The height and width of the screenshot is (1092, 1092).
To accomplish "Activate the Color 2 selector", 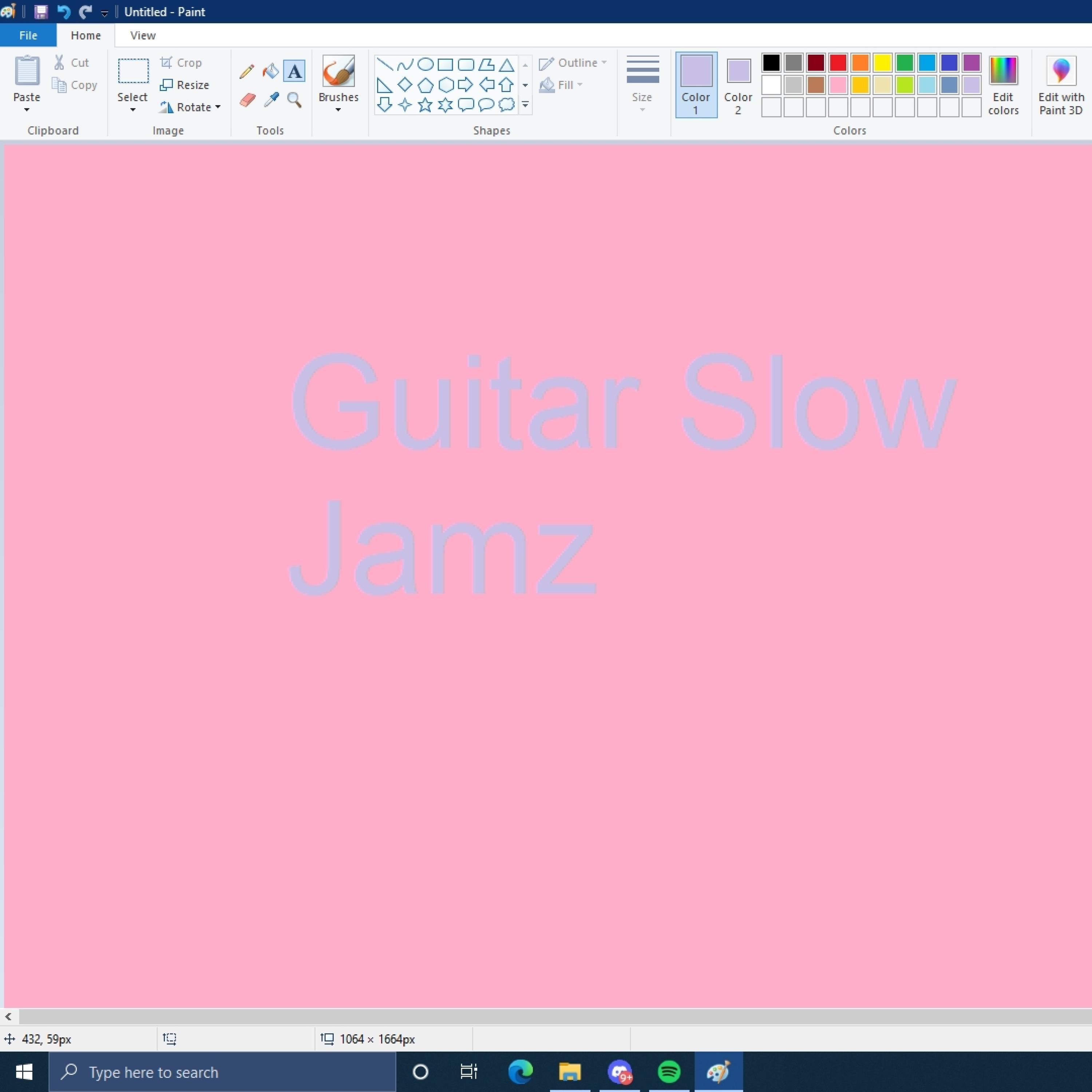I will pos(738,85).
